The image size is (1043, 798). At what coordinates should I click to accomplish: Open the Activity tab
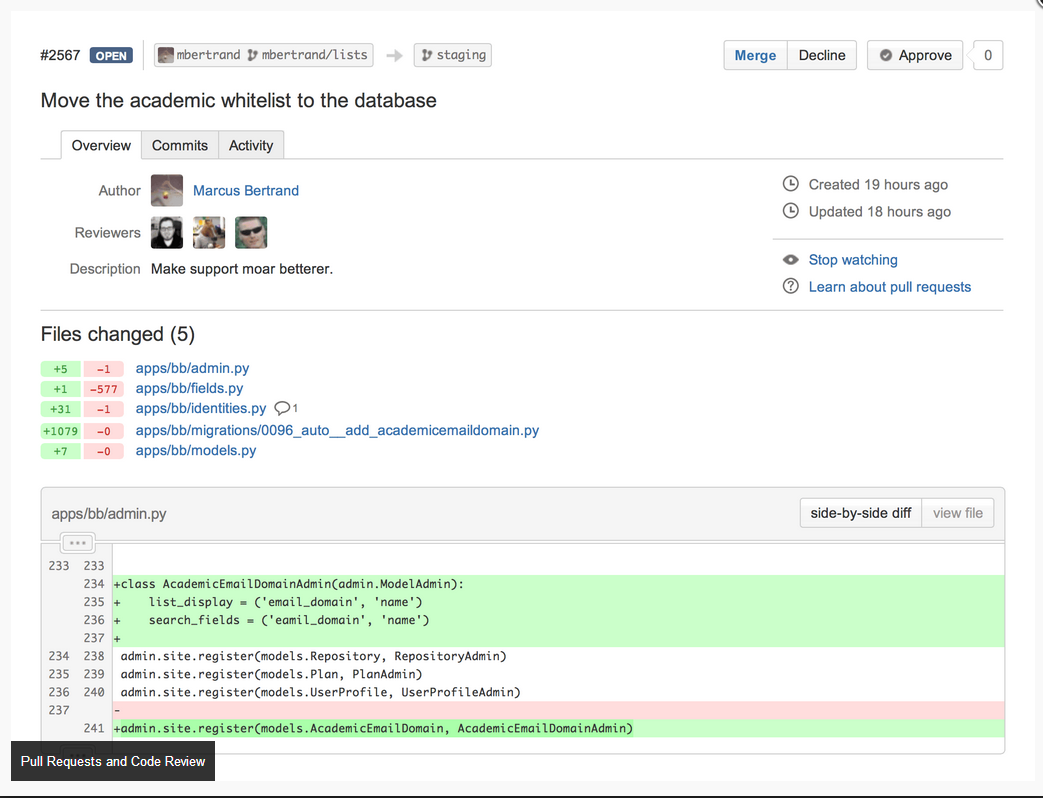pos(250,145)
